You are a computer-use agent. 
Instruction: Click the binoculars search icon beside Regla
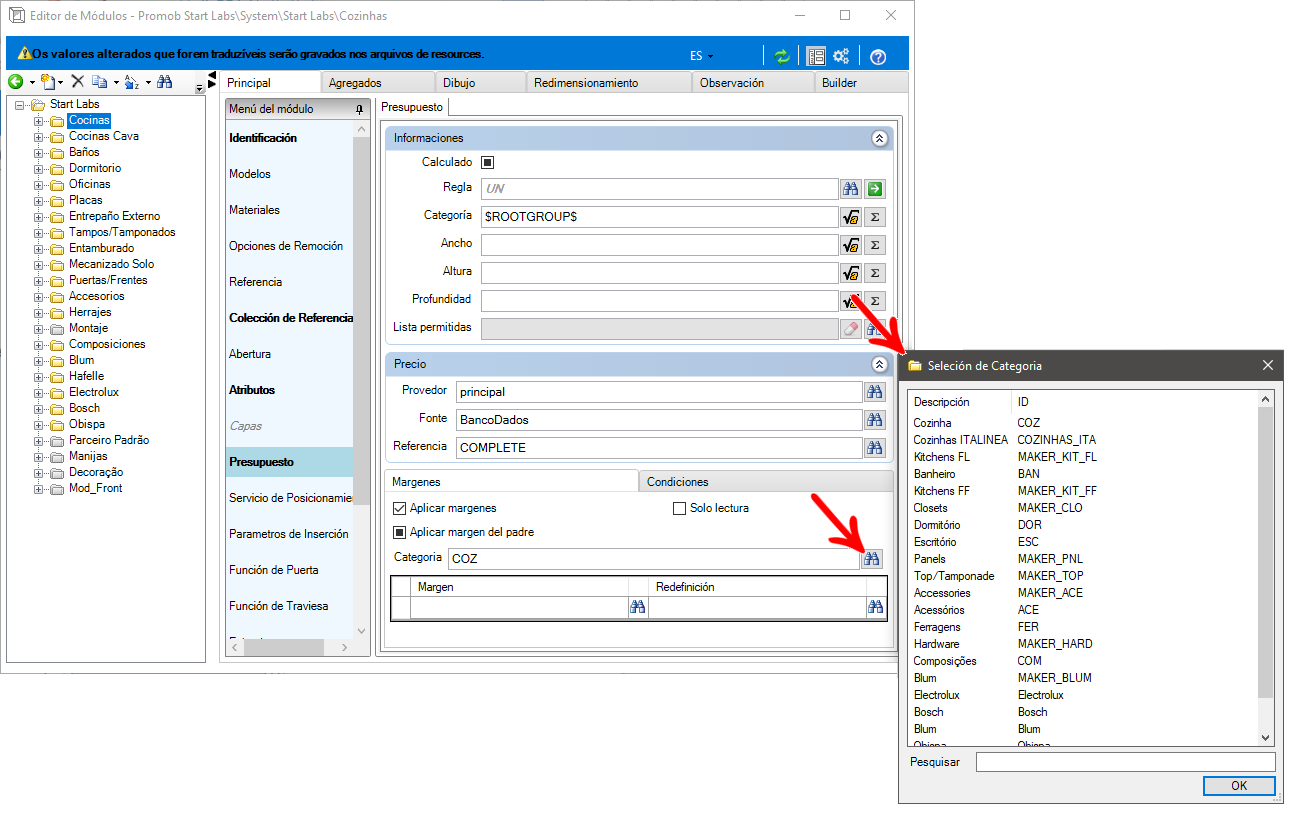pos(851,188)
